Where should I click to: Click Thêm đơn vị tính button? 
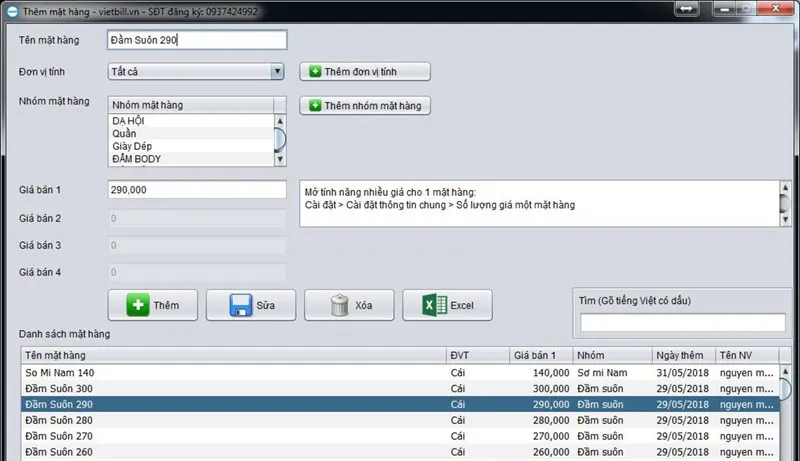tap(365, 72)
